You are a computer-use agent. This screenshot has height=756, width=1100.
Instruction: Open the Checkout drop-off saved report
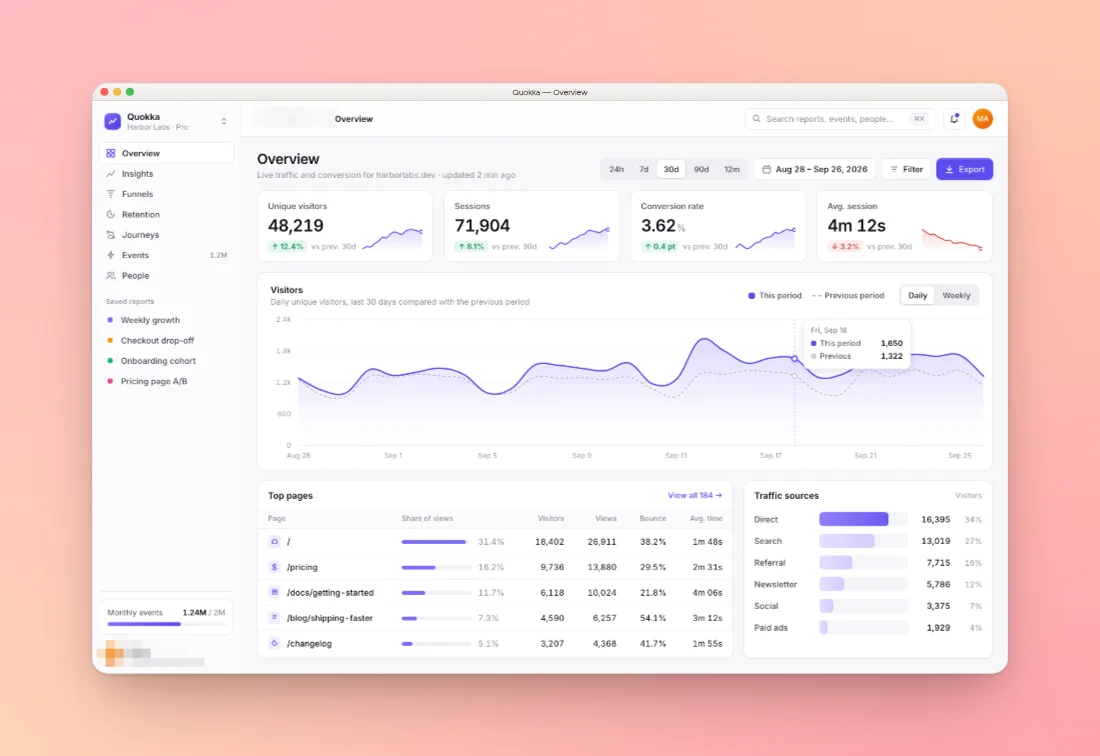point(166,341)
